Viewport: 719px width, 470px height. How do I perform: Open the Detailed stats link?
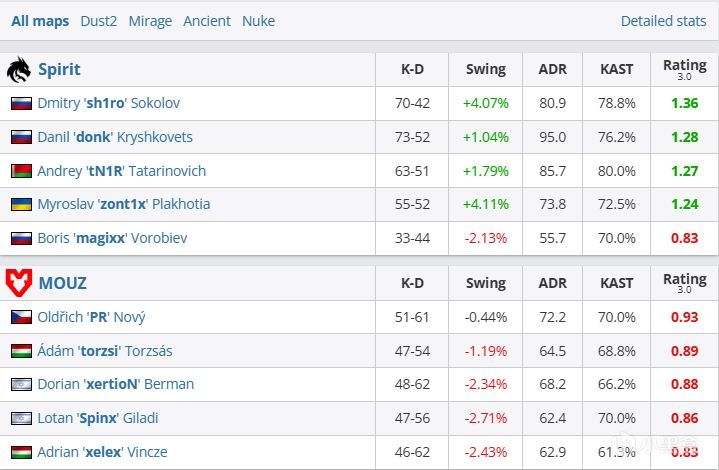[663, 21]
